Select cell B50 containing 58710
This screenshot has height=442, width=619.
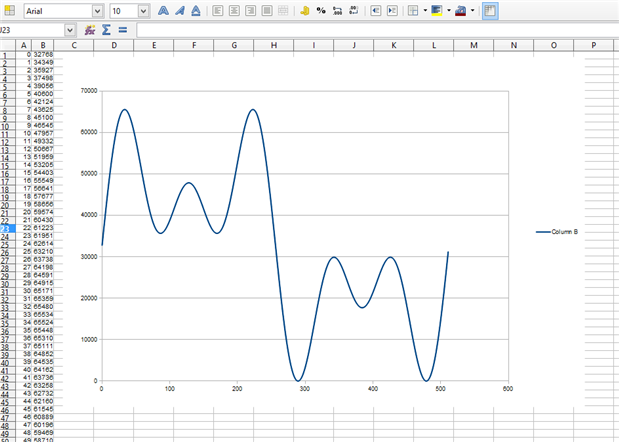(x=43, y=440)
